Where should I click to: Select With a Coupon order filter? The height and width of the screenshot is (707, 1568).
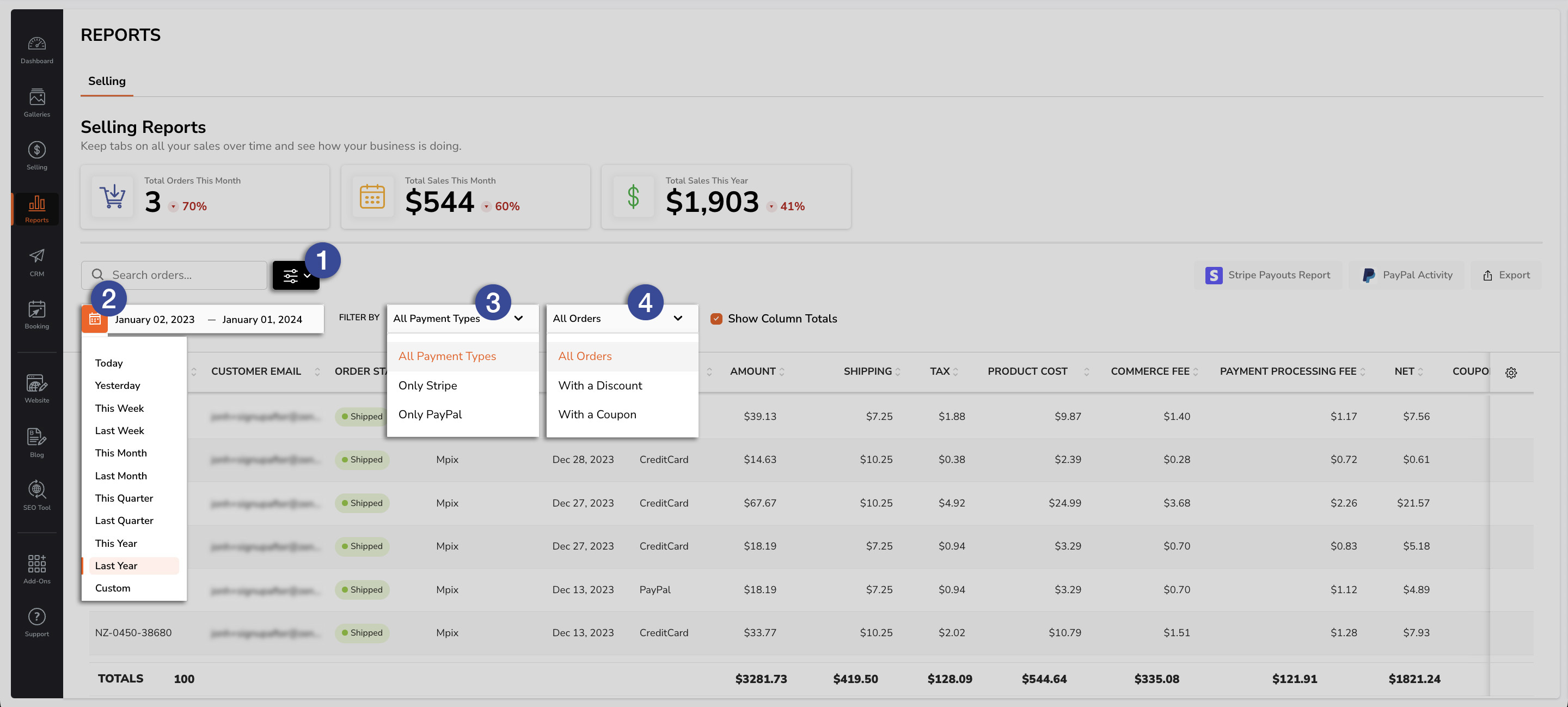[597, 414]
